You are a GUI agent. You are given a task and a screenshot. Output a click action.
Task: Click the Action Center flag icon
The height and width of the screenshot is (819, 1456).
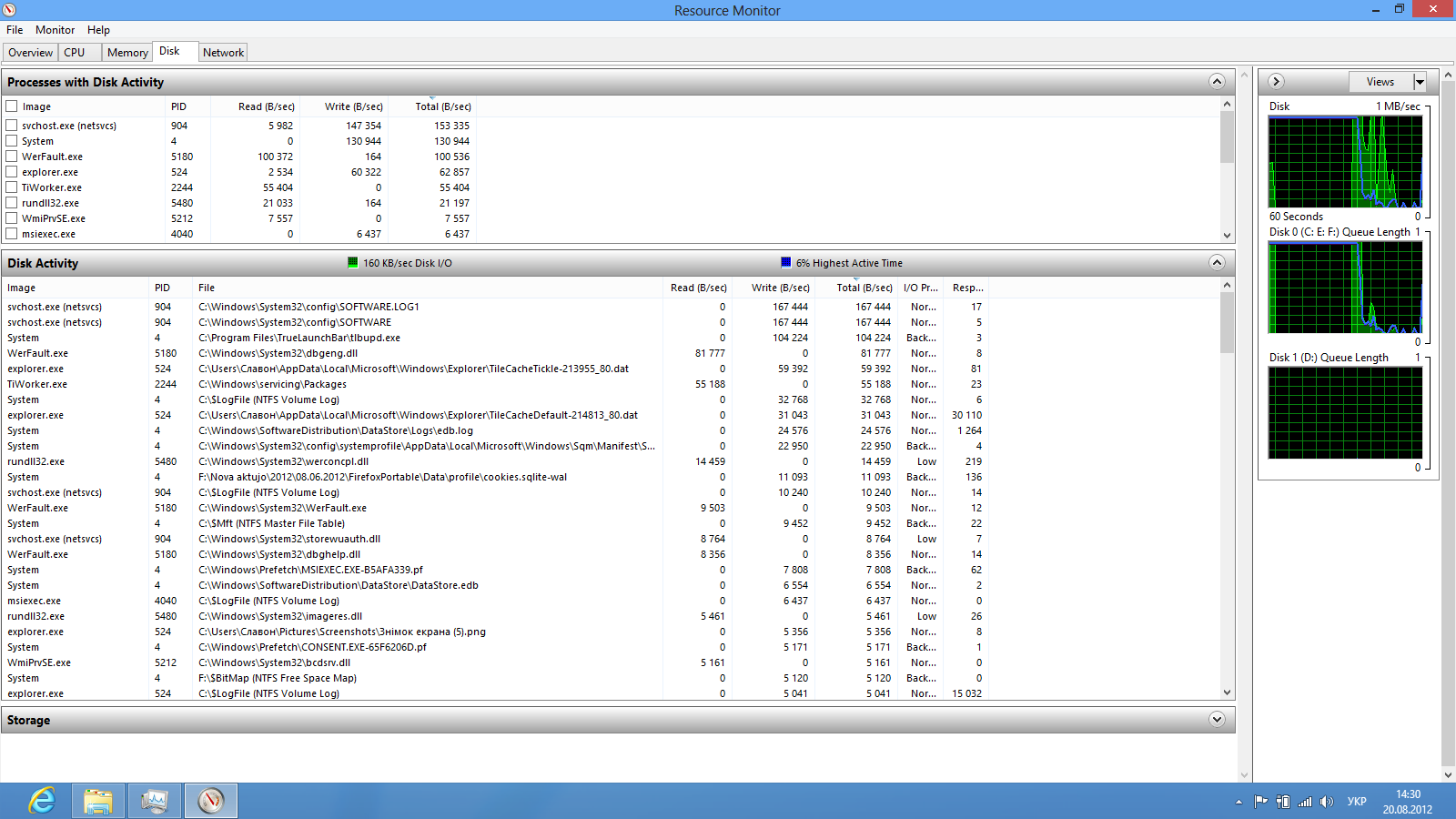pyautogui.click(x=1260, y=802)
